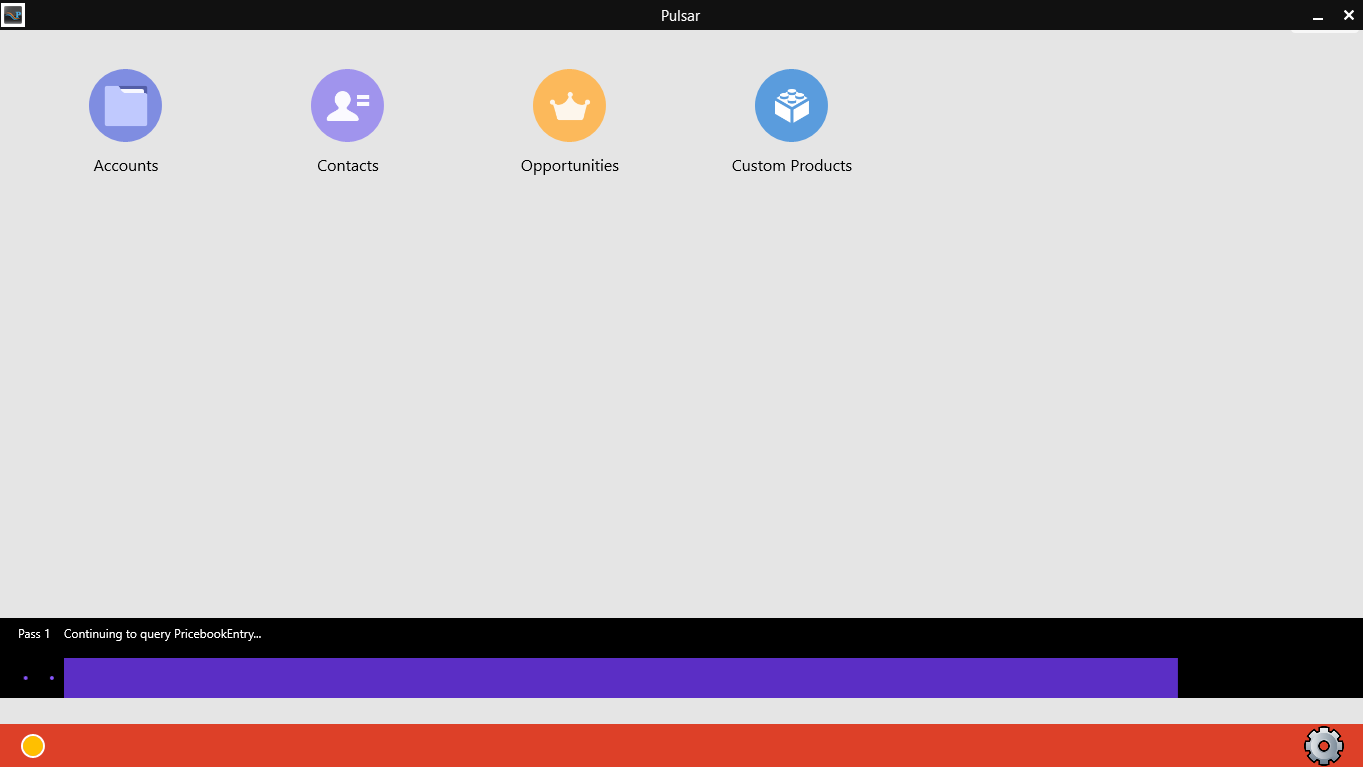This screenshot has height=767, width=1363.
Task: Click the Pulsar app icon in the title bar
Action: coord(13,15)
